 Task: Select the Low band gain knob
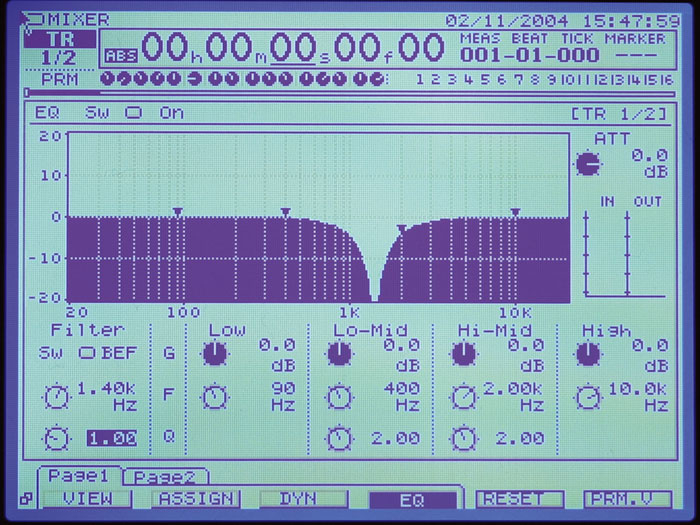[215, 354]
